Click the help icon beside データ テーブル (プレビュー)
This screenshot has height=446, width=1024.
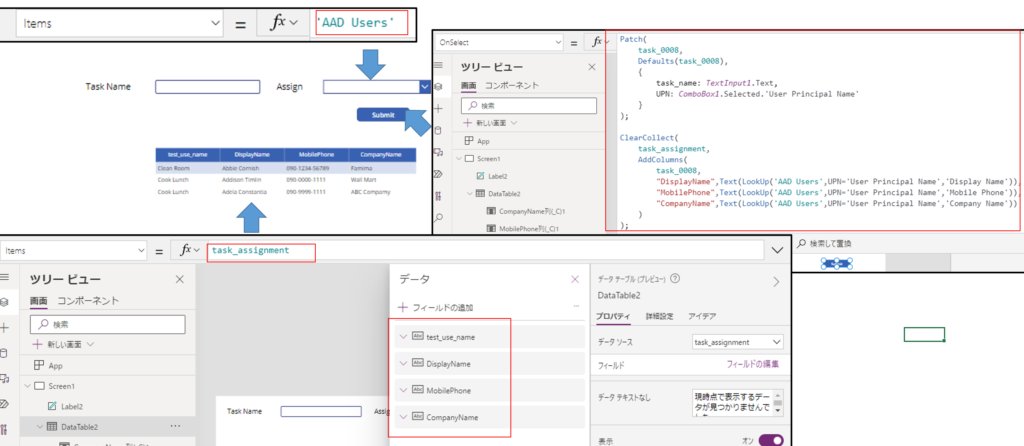tap(676, 280)
